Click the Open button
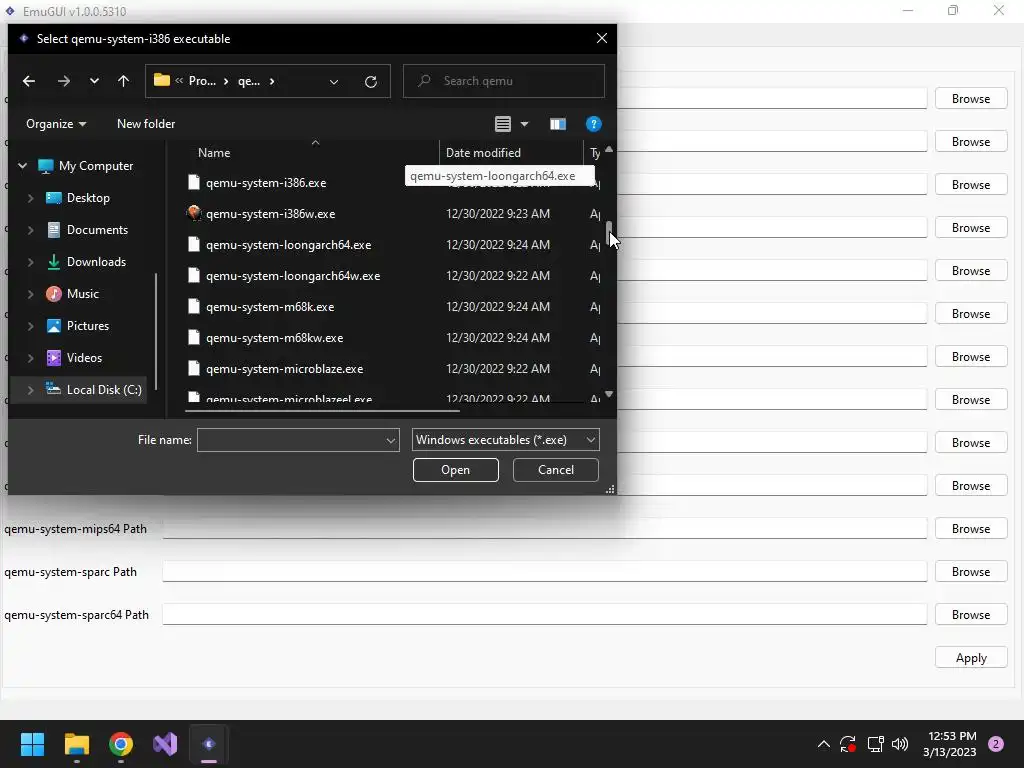This screenshot has height=768, width=1024. point(455,470)
